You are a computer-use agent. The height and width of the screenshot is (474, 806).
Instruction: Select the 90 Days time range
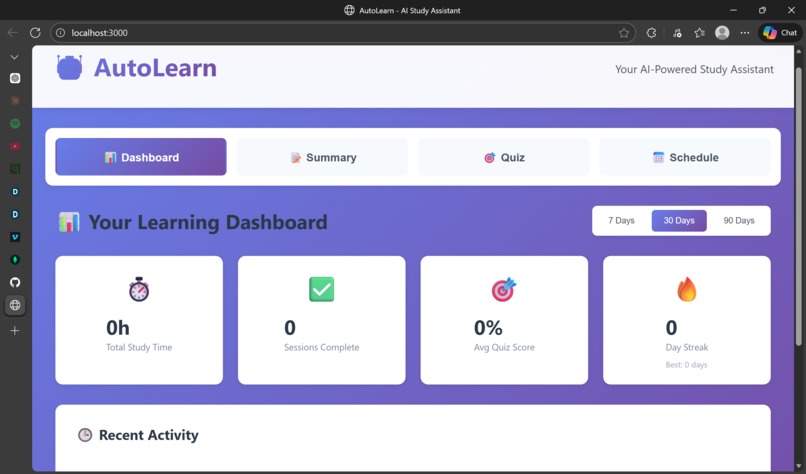pos(739,221)
